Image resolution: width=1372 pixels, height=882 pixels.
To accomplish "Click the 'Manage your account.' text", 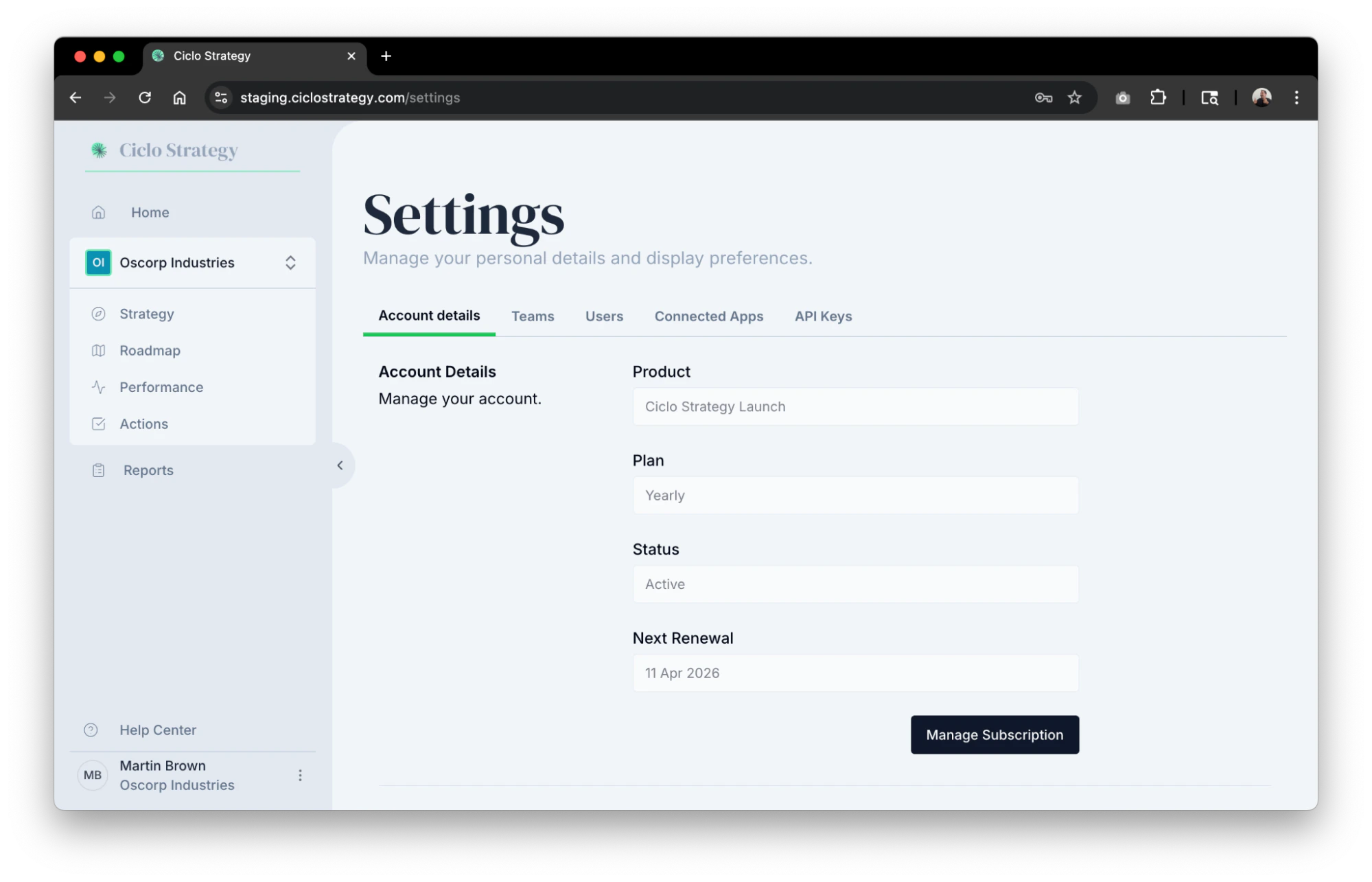I will [460, 399].
